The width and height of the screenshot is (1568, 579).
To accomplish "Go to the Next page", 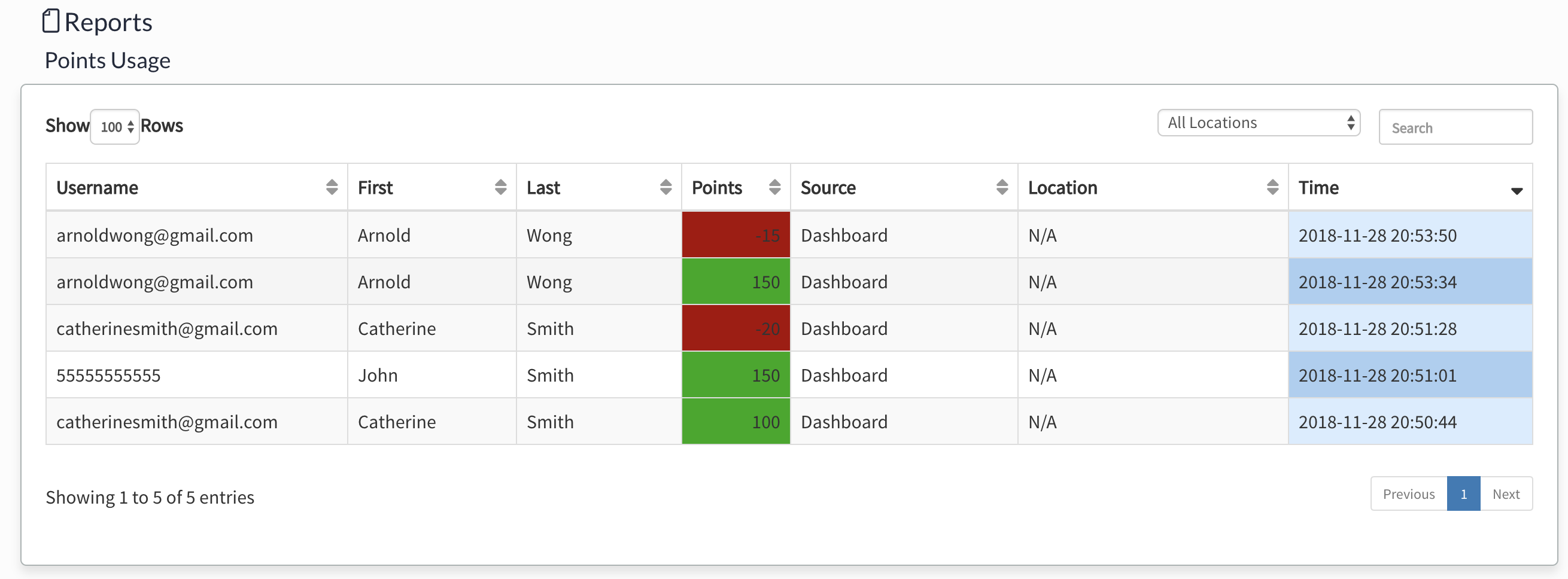I will [x=1505, y=494].
